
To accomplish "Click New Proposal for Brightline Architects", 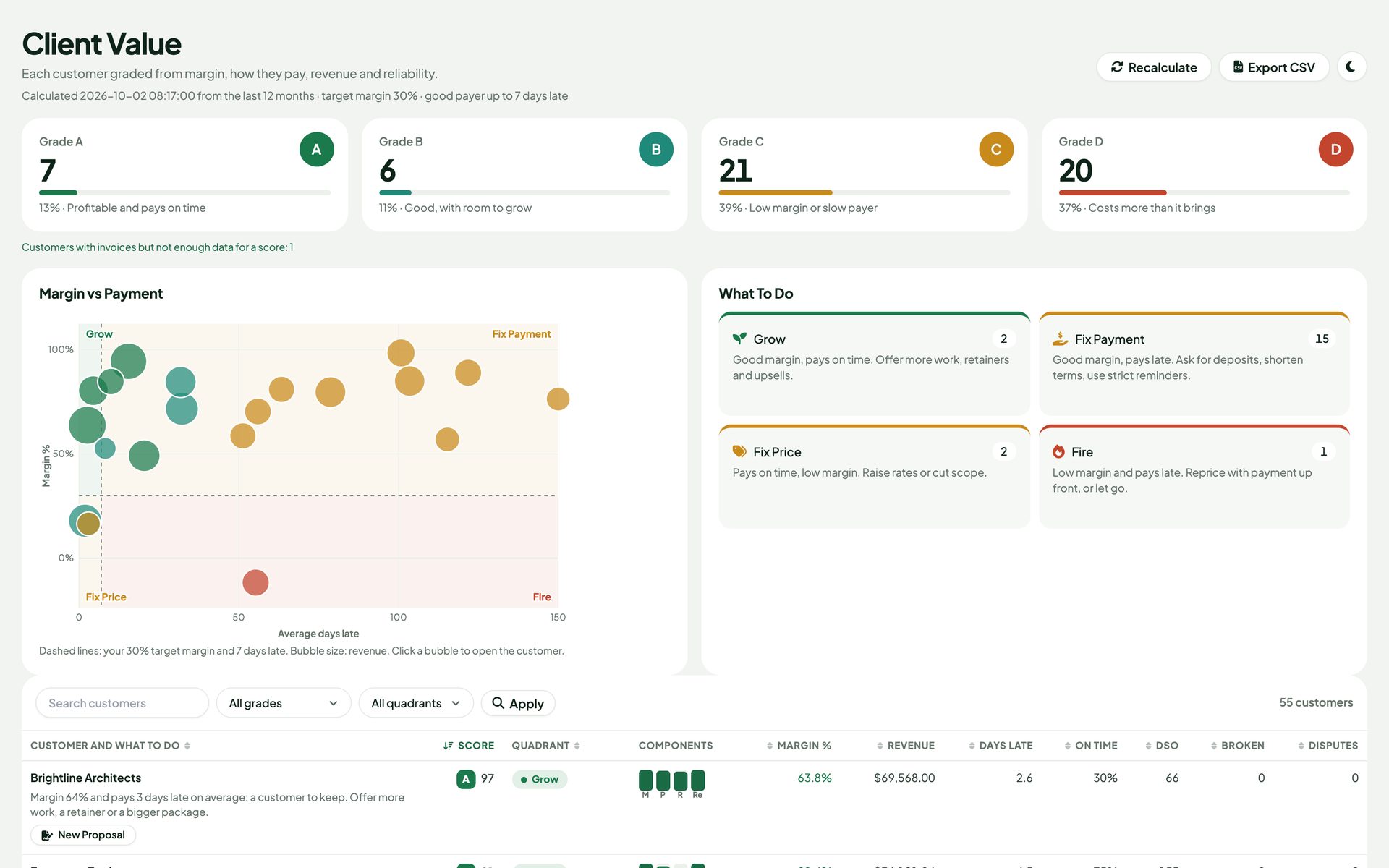I will click(83, 835).
